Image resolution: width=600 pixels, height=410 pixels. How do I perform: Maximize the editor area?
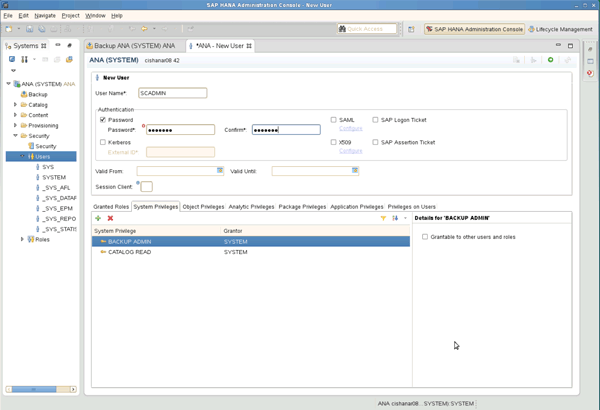(571, 46)
